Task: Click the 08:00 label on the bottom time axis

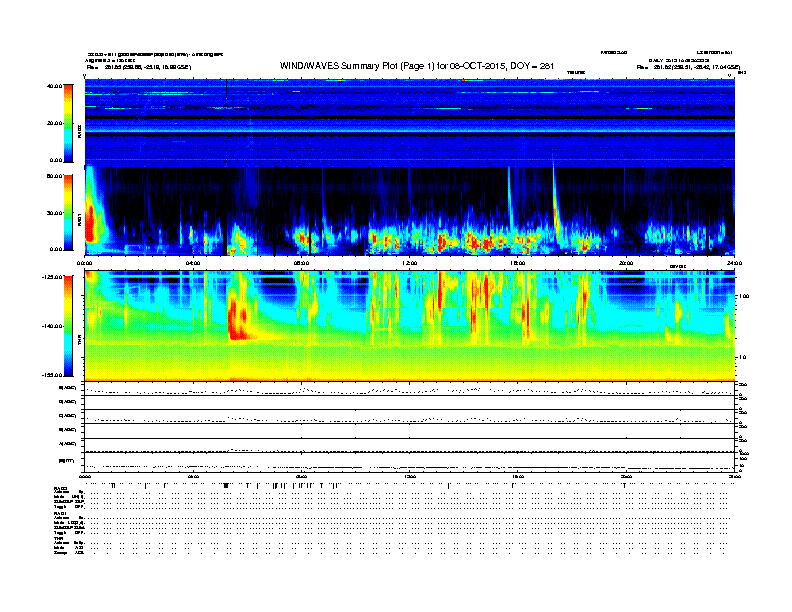Action: [x=301, y=477]
